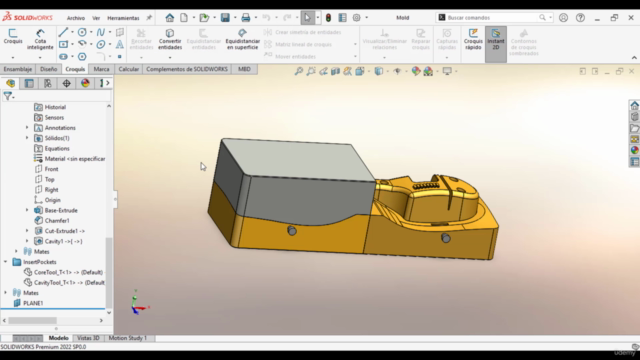Click Convertir entidades tool

[x=170, y=39]
